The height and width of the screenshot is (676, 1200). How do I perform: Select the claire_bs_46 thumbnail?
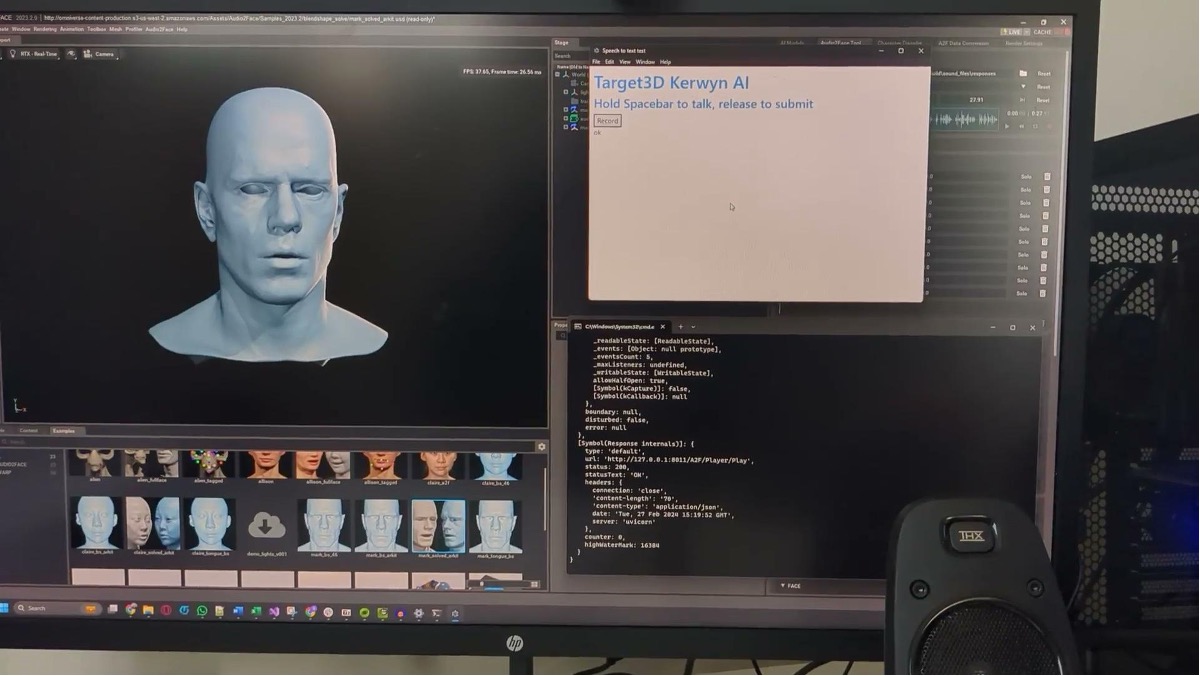(x=495, y=465)
